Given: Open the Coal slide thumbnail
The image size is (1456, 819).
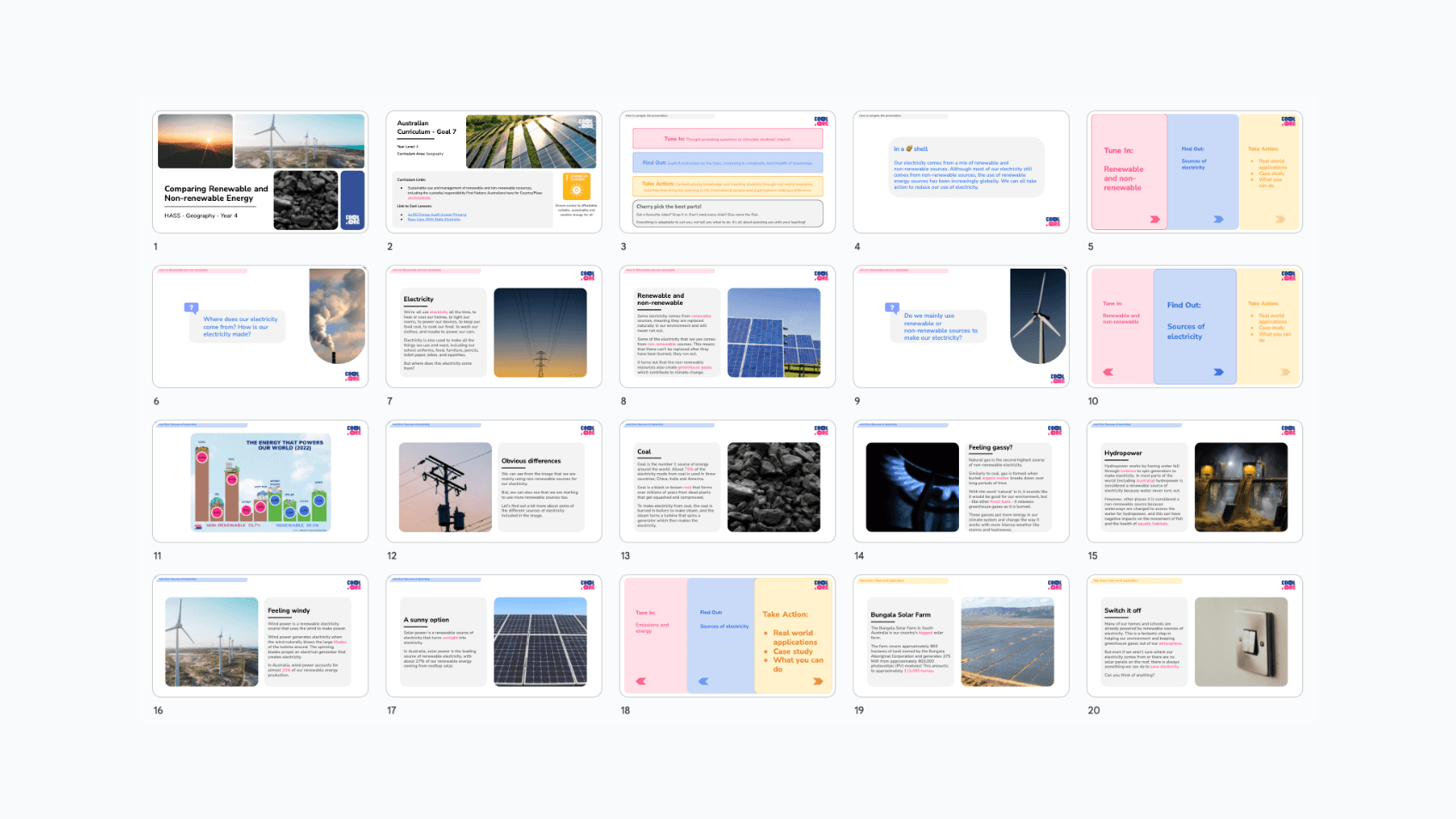Looking at the screenshot, I should (x=727, y=482).
